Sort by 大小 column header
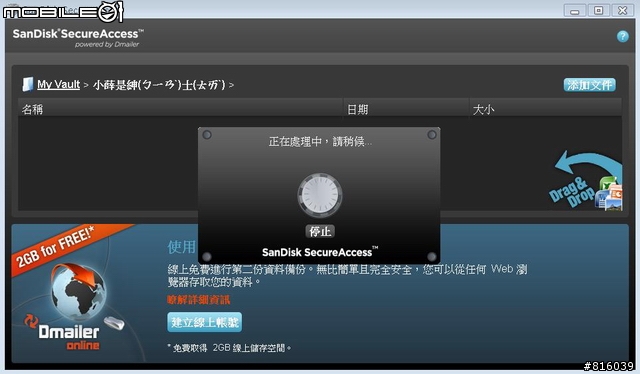 (546, 109)
